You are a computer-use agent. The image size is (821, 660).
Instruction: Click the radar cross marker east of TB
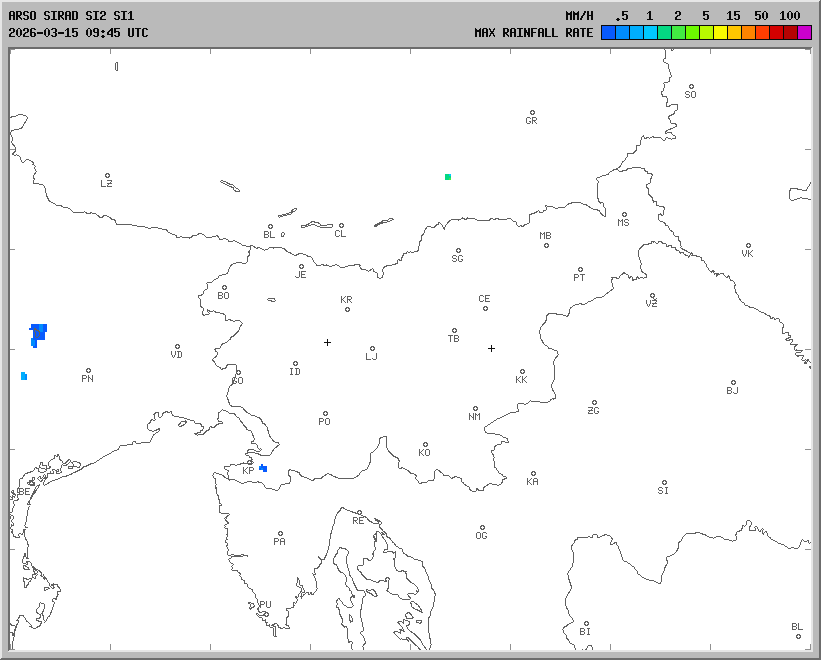491,348
